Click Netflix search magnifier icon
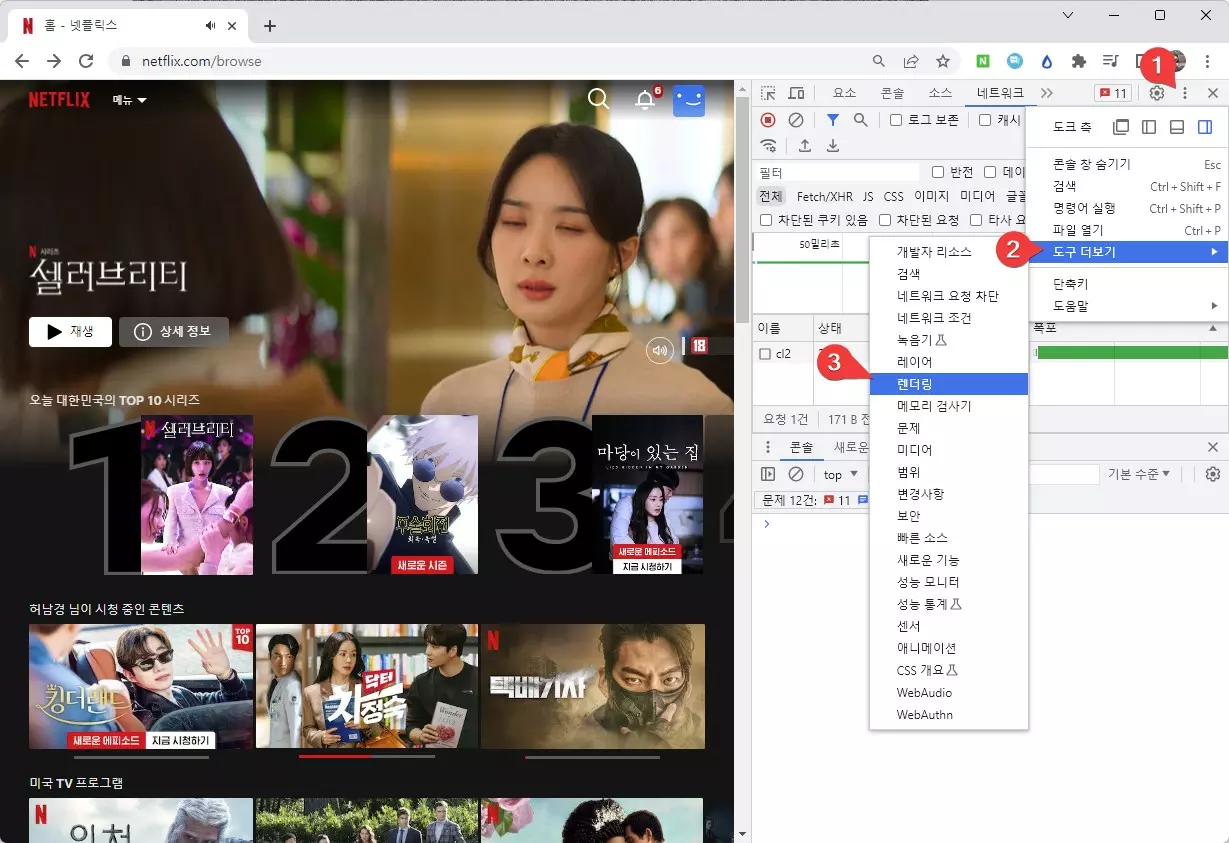The width and height of the screenshot is (1229, 843). coord(599,99)
